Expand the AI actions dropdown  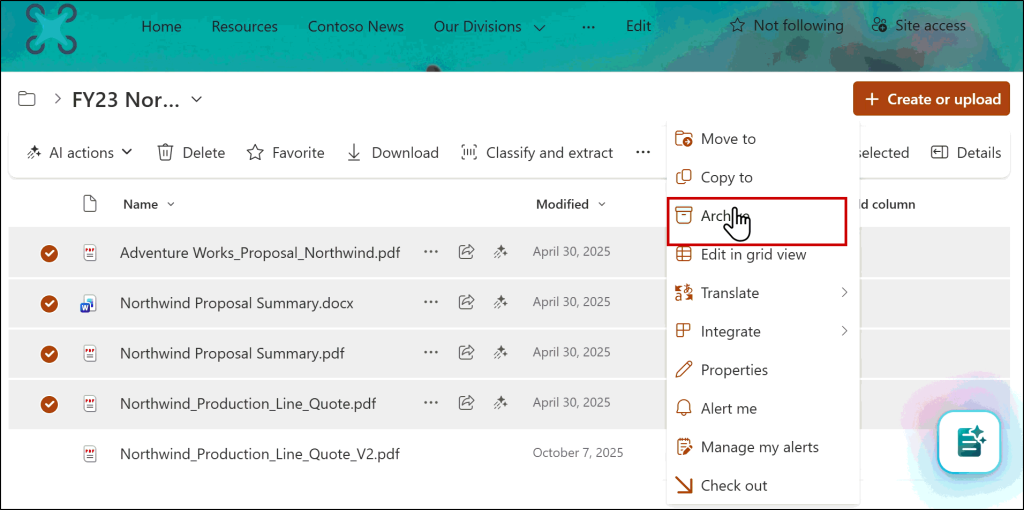click(80, 153)
